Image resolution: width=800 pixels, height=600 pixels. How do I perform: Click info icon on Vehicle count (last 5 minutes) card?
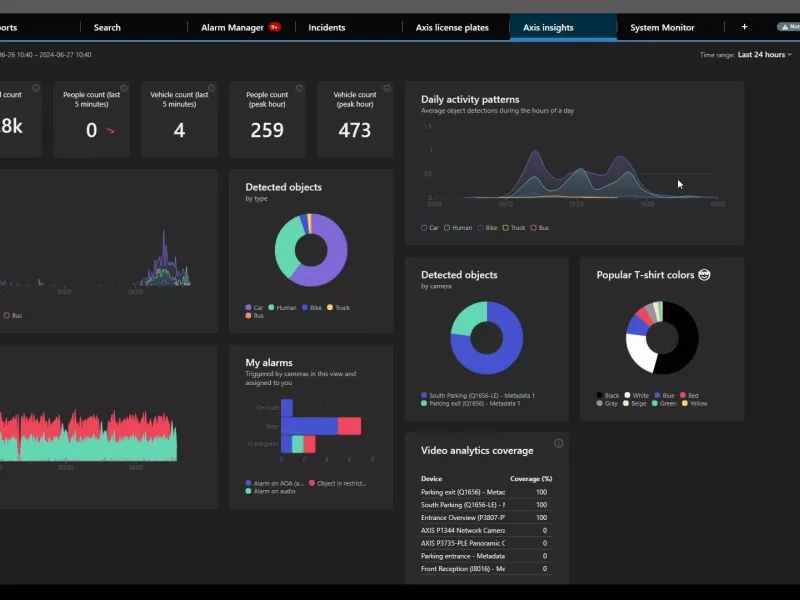click(x=211, y=88)
